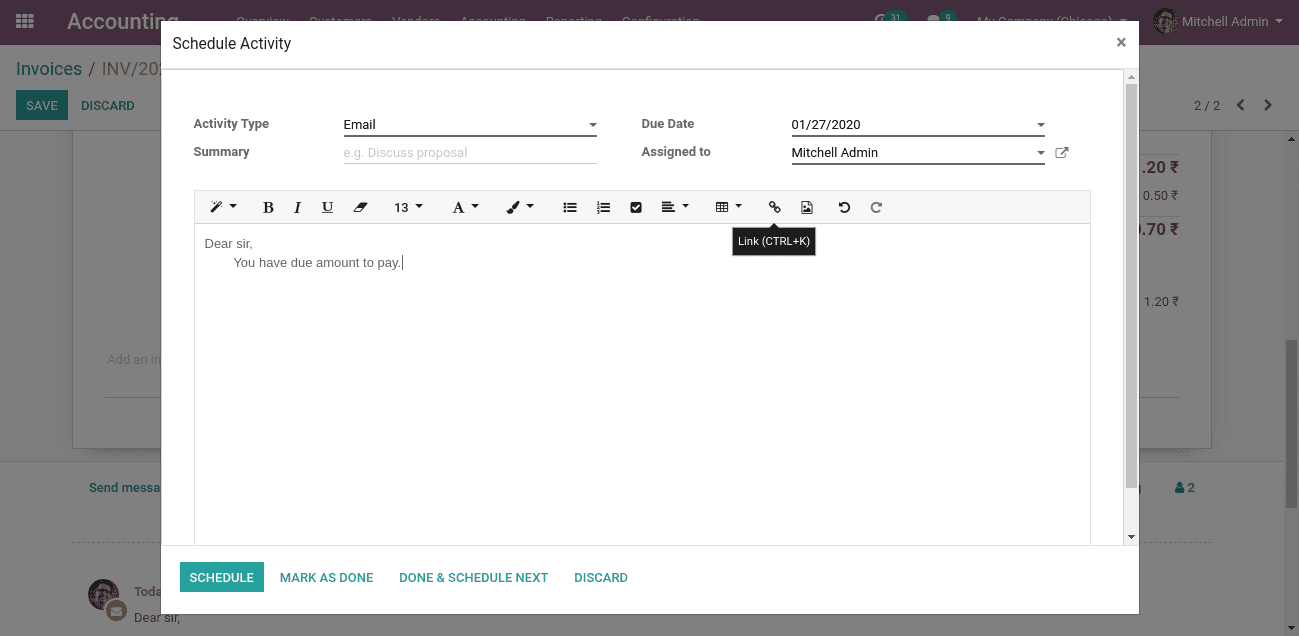Click the Accounting app title
The image size is (1299, 636).
[123, 21]
